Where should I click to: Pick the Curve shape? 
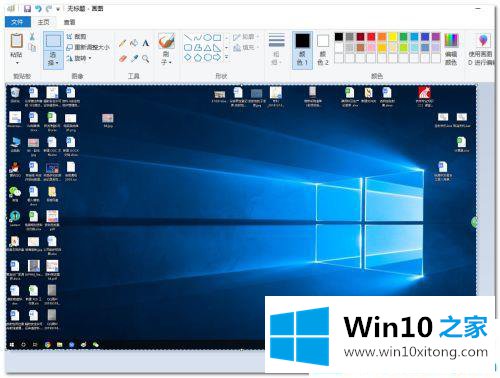198,37
